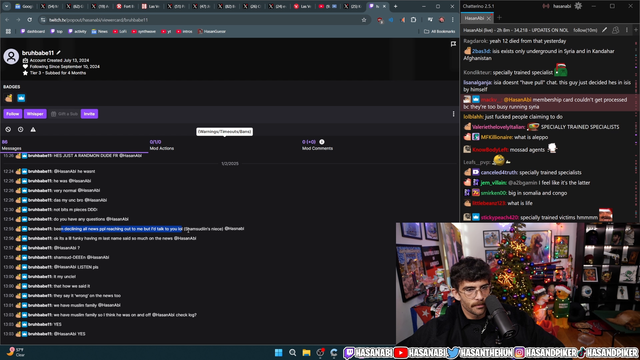Open the HasanGuessr bookmark
The image size is (640, 360).
point(211,31)
